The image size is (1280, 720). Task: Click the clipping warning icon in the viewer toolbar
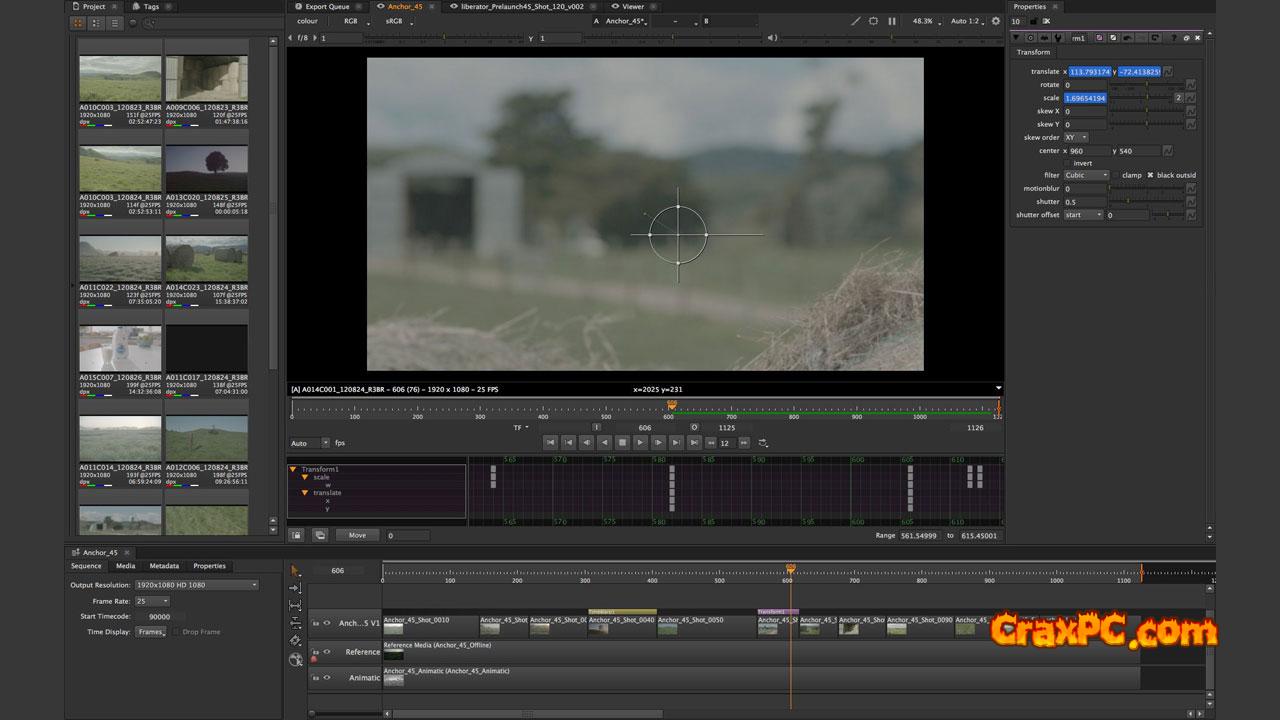[x=873, y=21]
